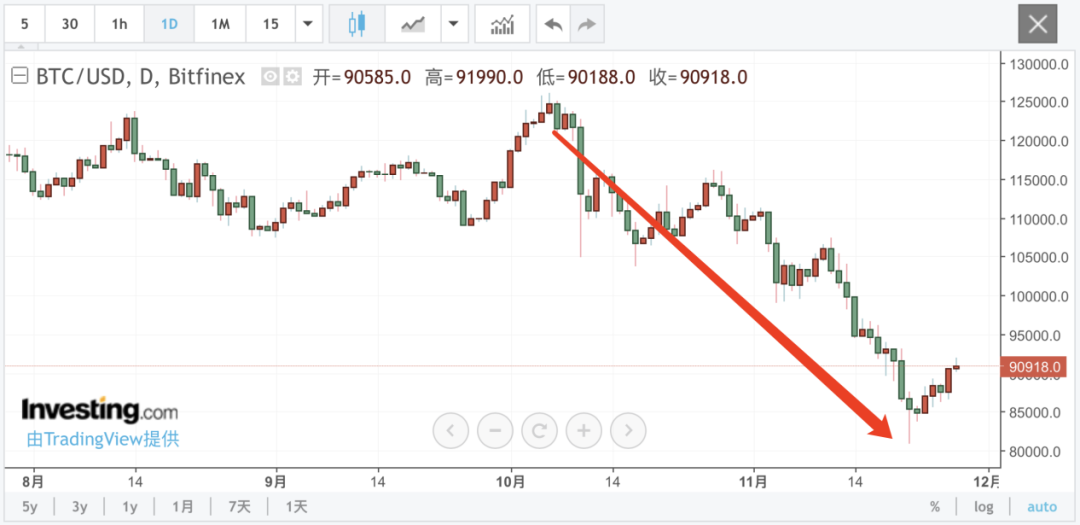Toggle the percentage price scale
1080x525 pixels.
(x=935, y=506)
